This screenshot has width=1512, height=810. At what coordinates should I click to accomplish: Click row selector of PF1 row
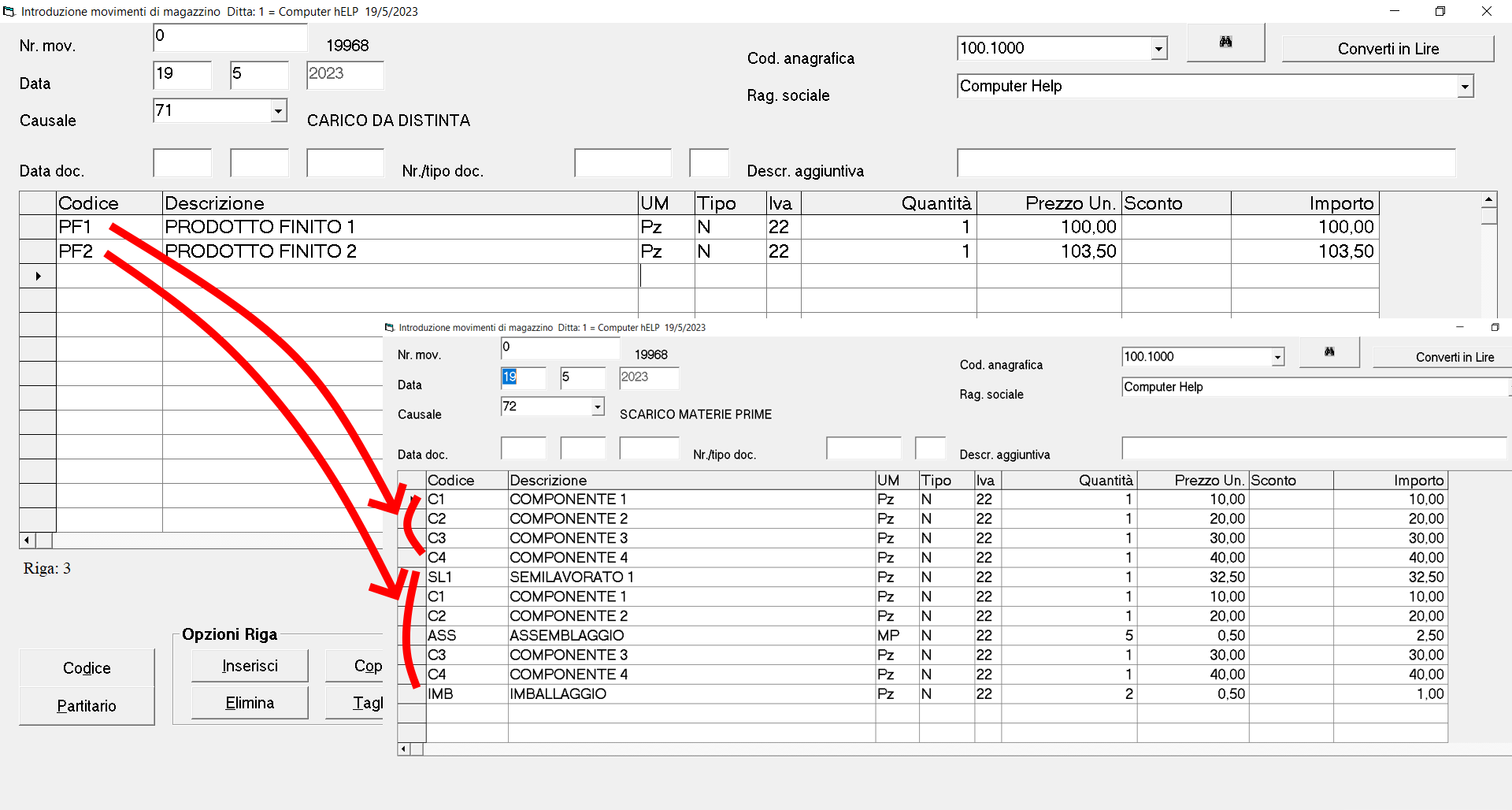point(38,227)
